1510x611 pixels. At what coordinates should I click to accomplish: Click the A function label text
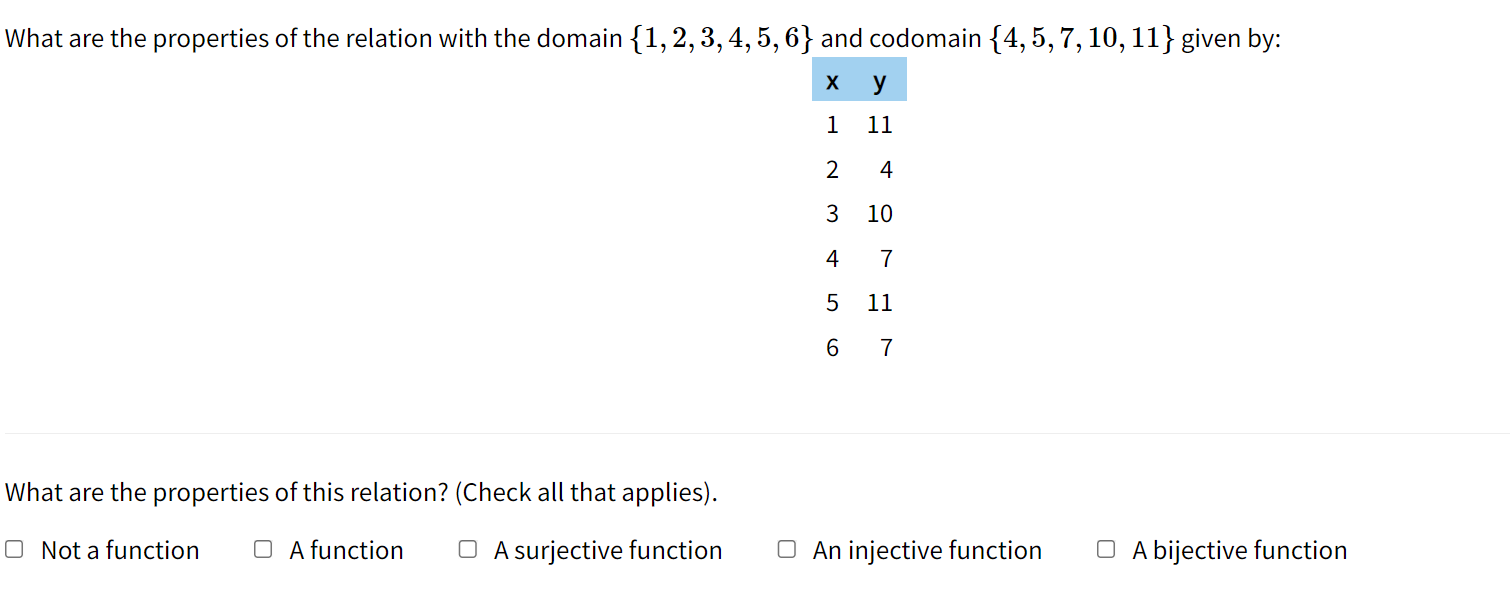[x=346, y=549]
